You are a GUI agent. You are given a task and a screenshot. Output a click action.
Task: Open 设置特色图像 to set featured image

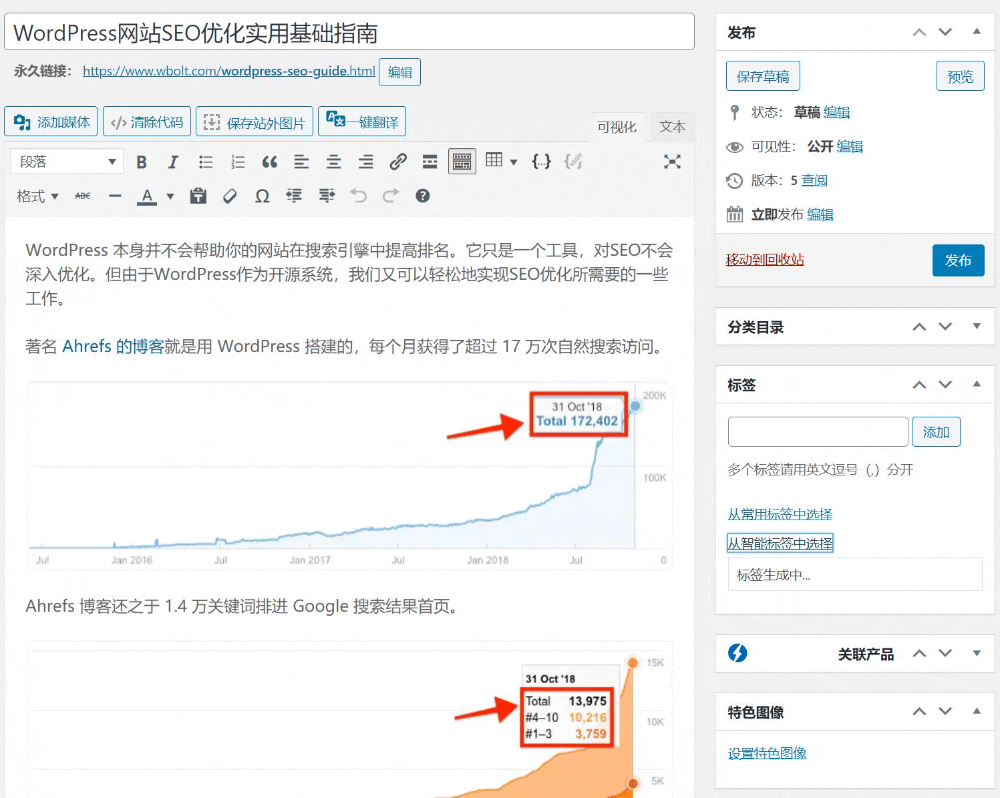click(x=768, y=753)
